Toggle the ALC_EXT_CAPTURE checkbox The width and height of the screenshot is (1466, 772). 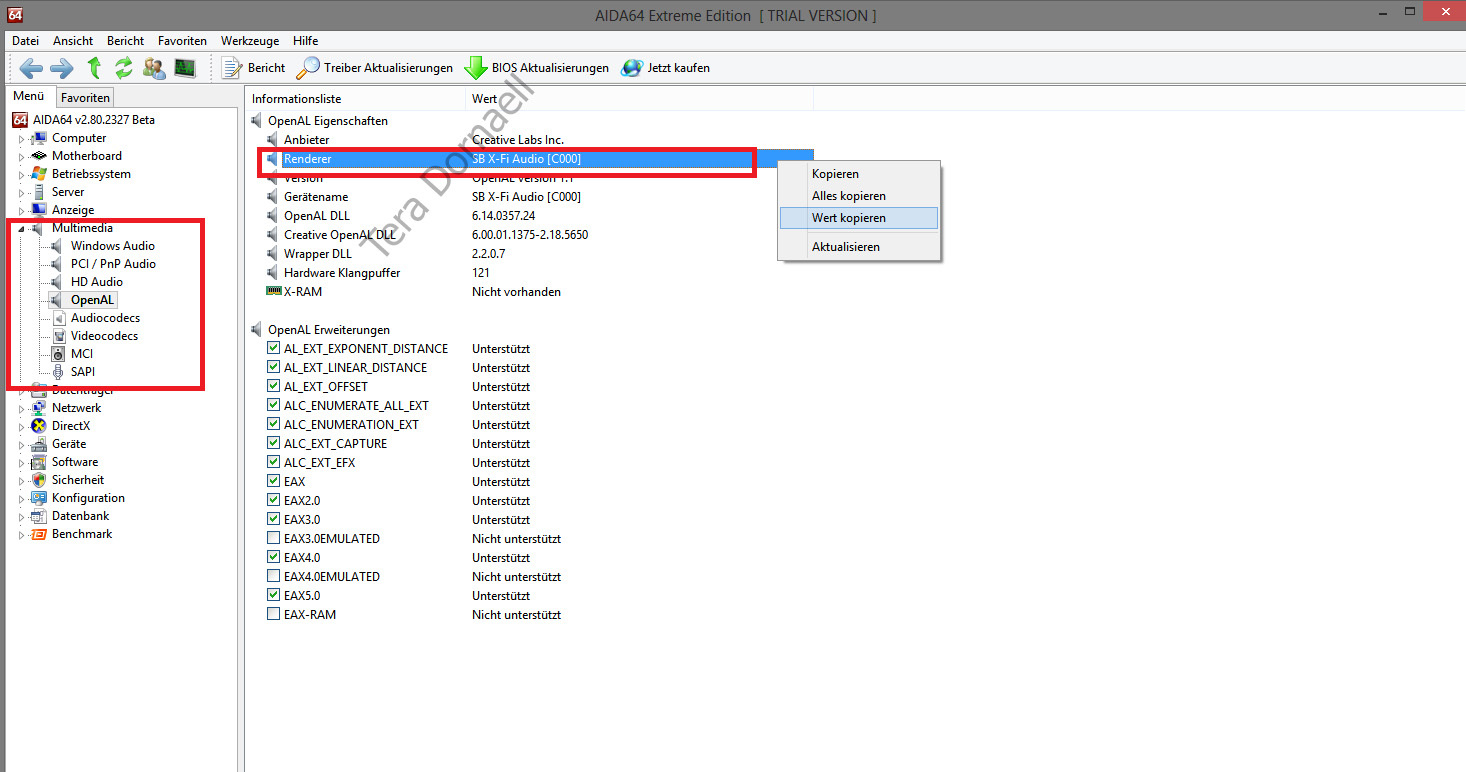pos(273,444)
